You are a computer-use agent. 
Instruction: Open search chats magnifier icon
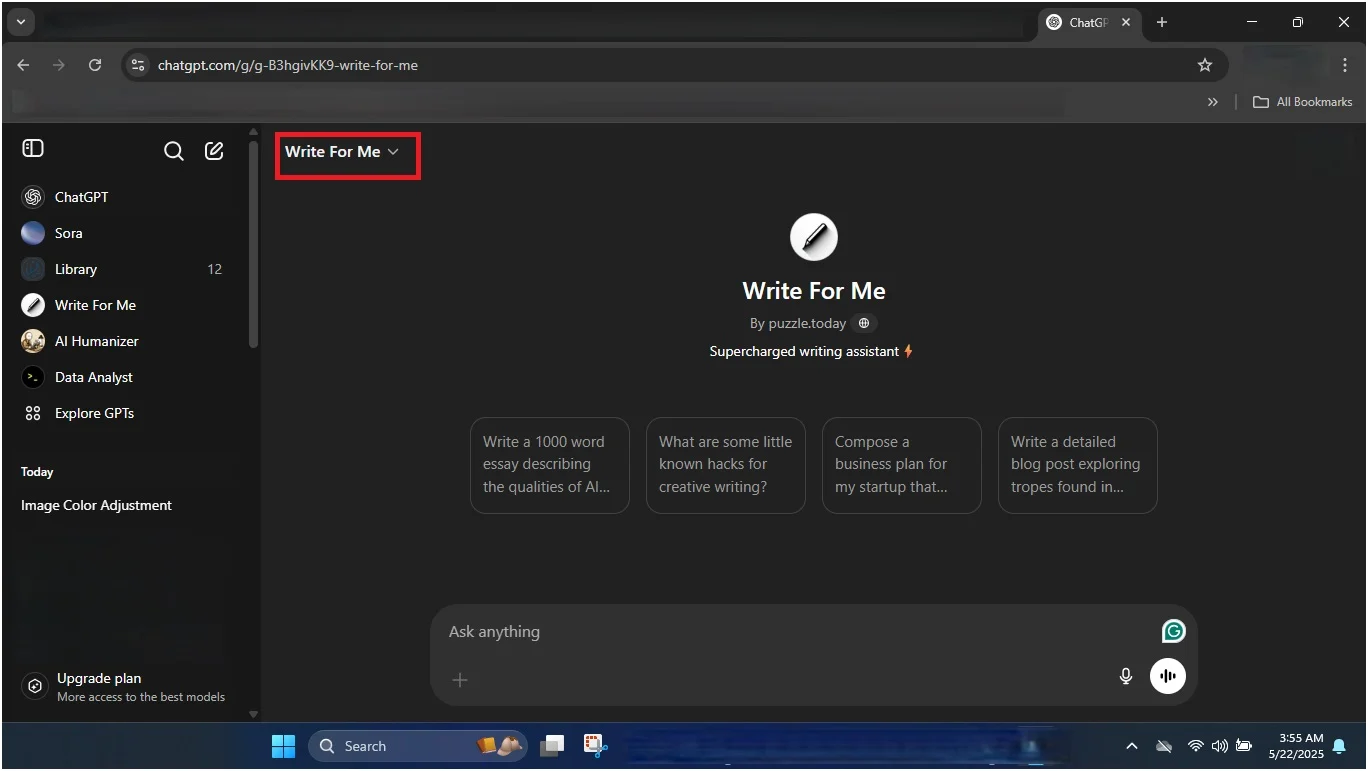(x=174, y=151)
